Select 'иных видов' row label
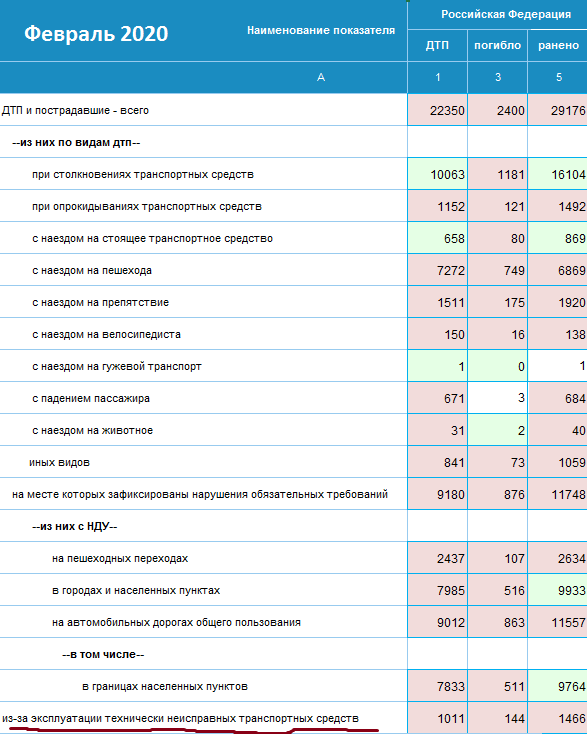This screenshot has width=587, height=734. click(x=59, y=462)
